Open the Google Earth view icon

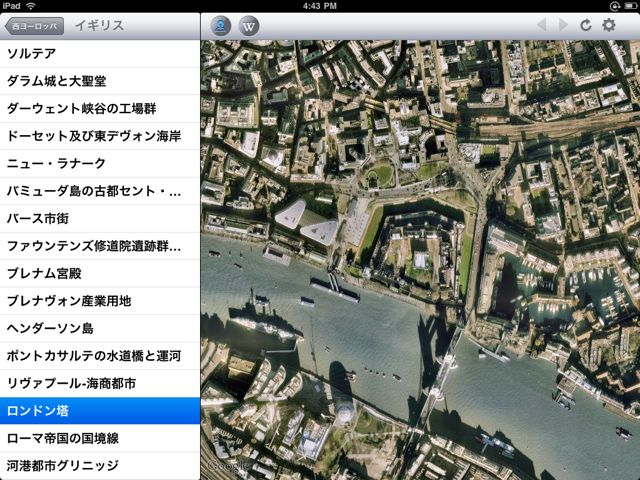[221, 26]
